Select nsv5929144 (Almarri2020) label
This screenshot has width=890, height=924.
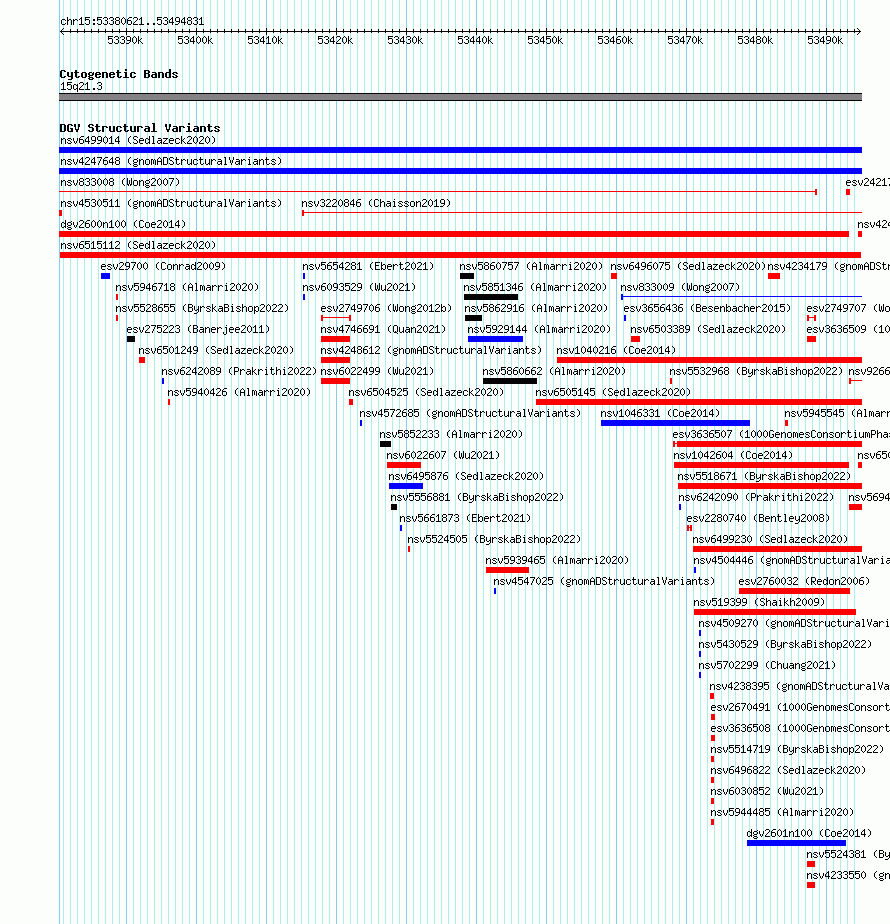539,329
